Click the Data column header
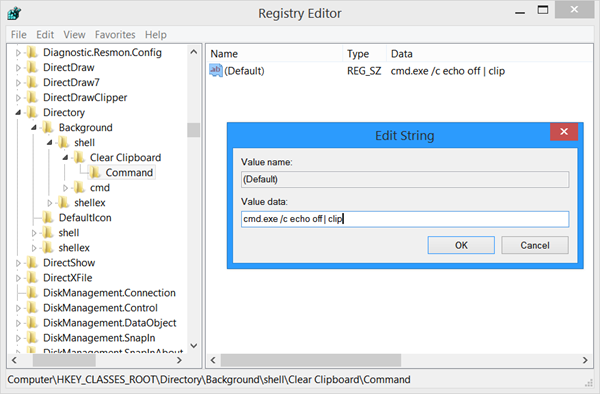Screen dimensions: 600x394 pos(490,54)
